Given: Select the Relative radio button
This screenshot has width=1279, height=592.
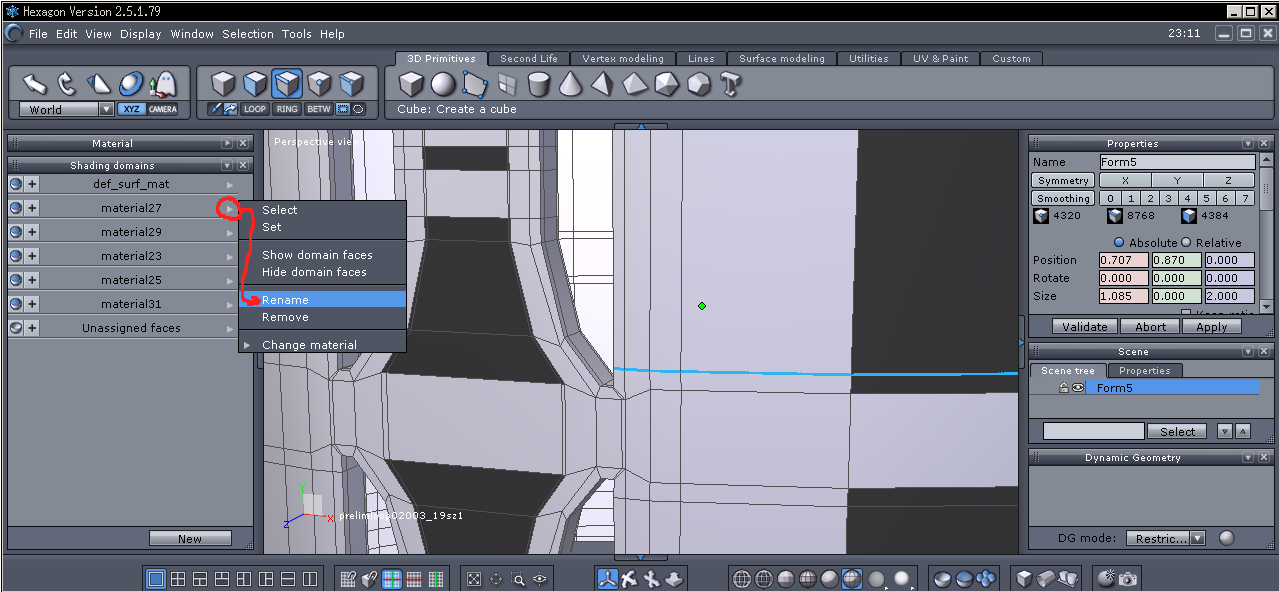Looking at the screenshot, I should (1187, 242).
